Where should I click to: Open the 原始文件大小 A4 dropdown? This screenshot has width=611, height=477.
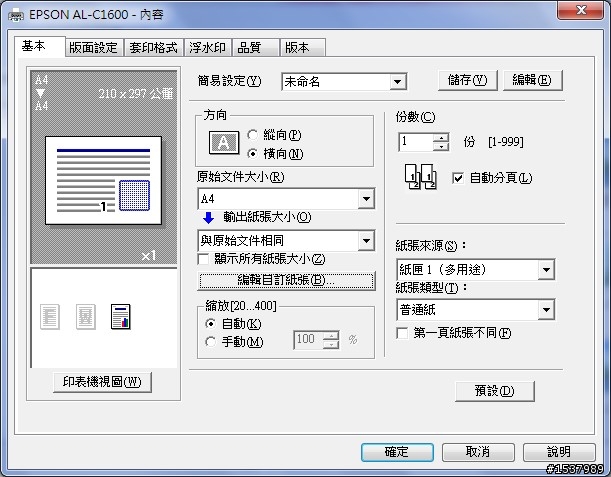366,199
